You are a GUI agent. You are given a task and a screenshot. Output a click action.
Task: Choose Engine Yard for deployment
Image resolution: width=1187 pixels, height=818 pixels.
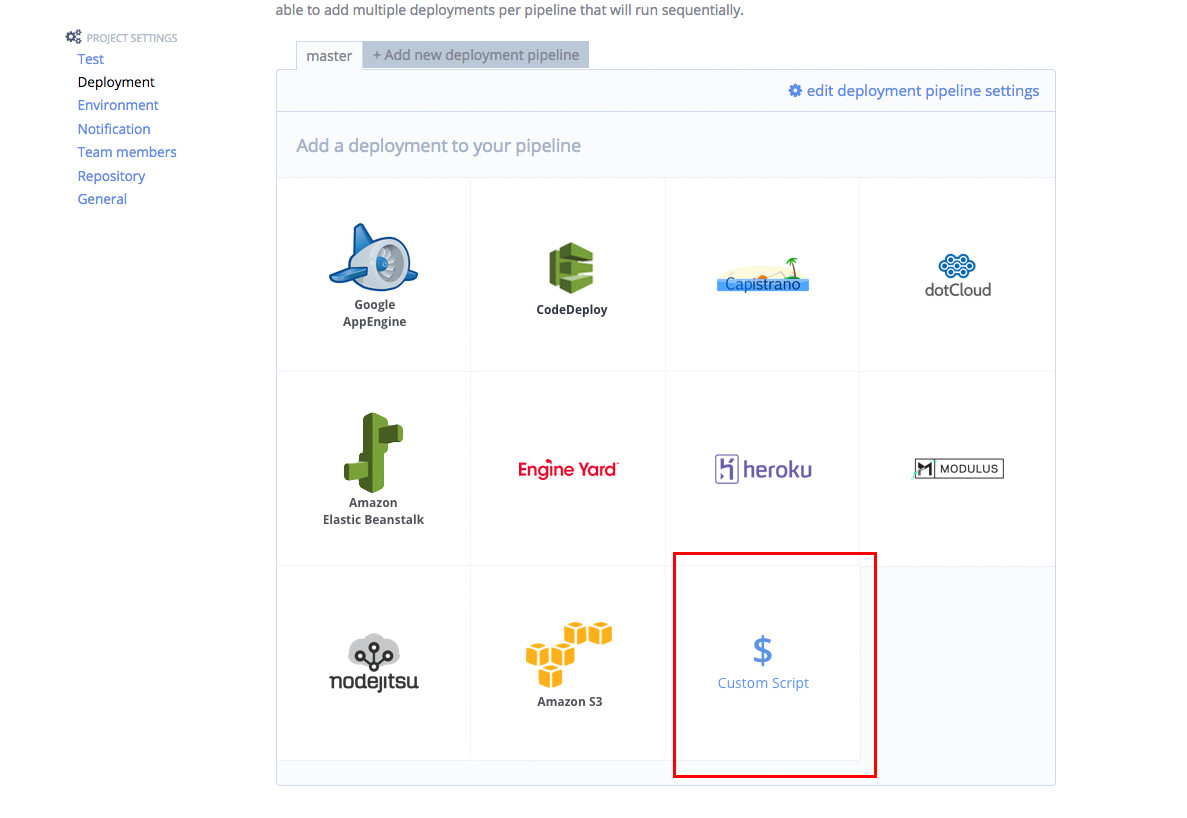click(568, 468)
